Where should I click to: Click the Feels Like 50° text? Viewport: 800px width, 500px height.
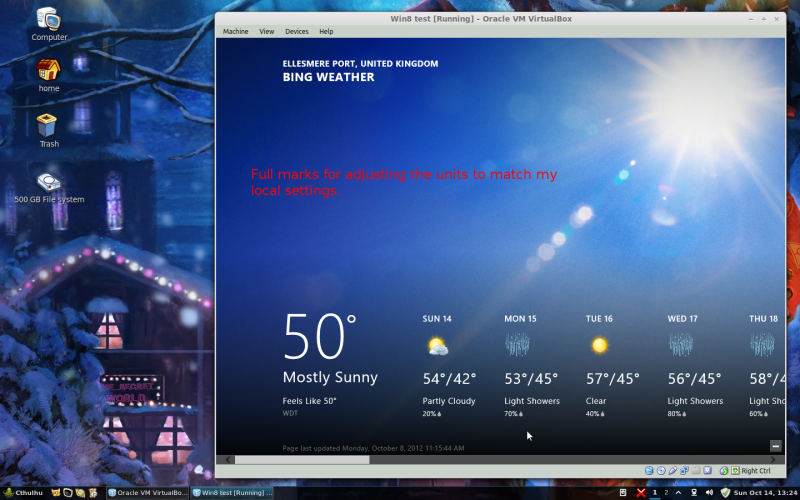[309, 401]
